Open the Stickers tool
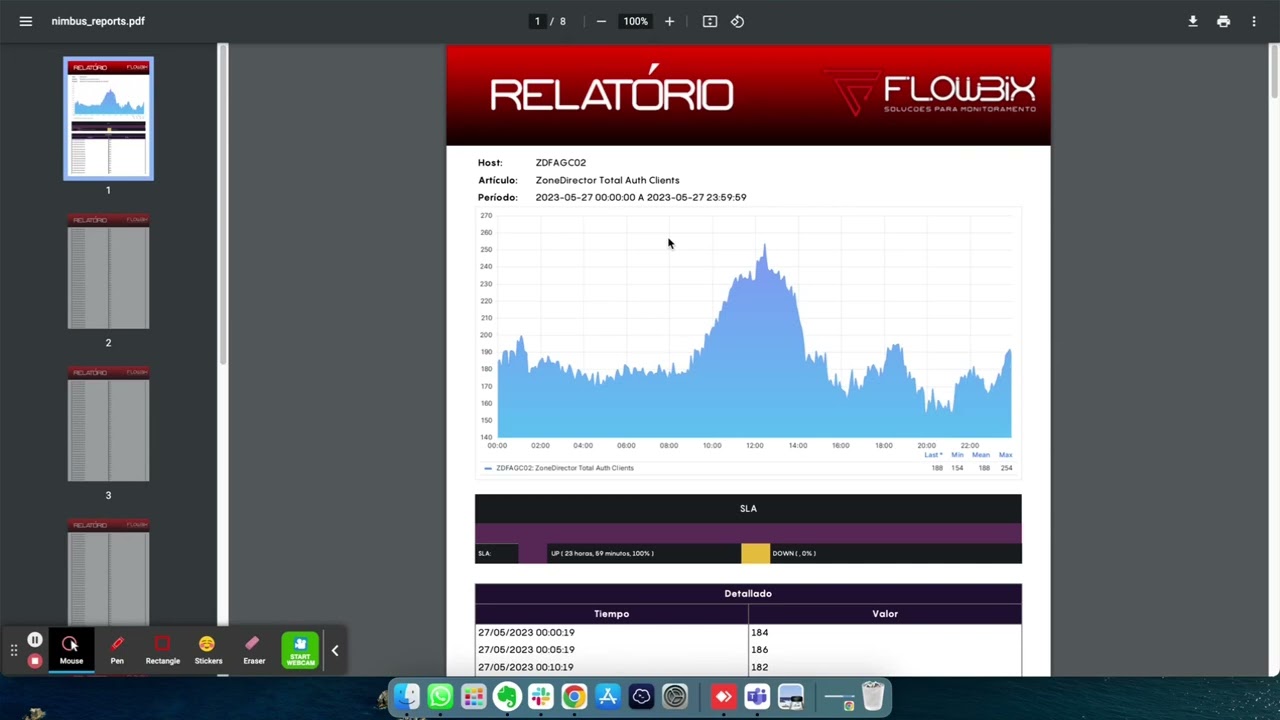 pyautogui.click(x=208, y=650)
